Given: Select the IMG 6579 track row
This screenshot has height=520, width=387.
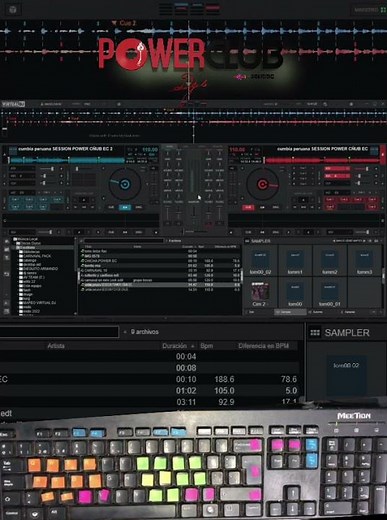Looking at the screenshot, I should (160, 256).
